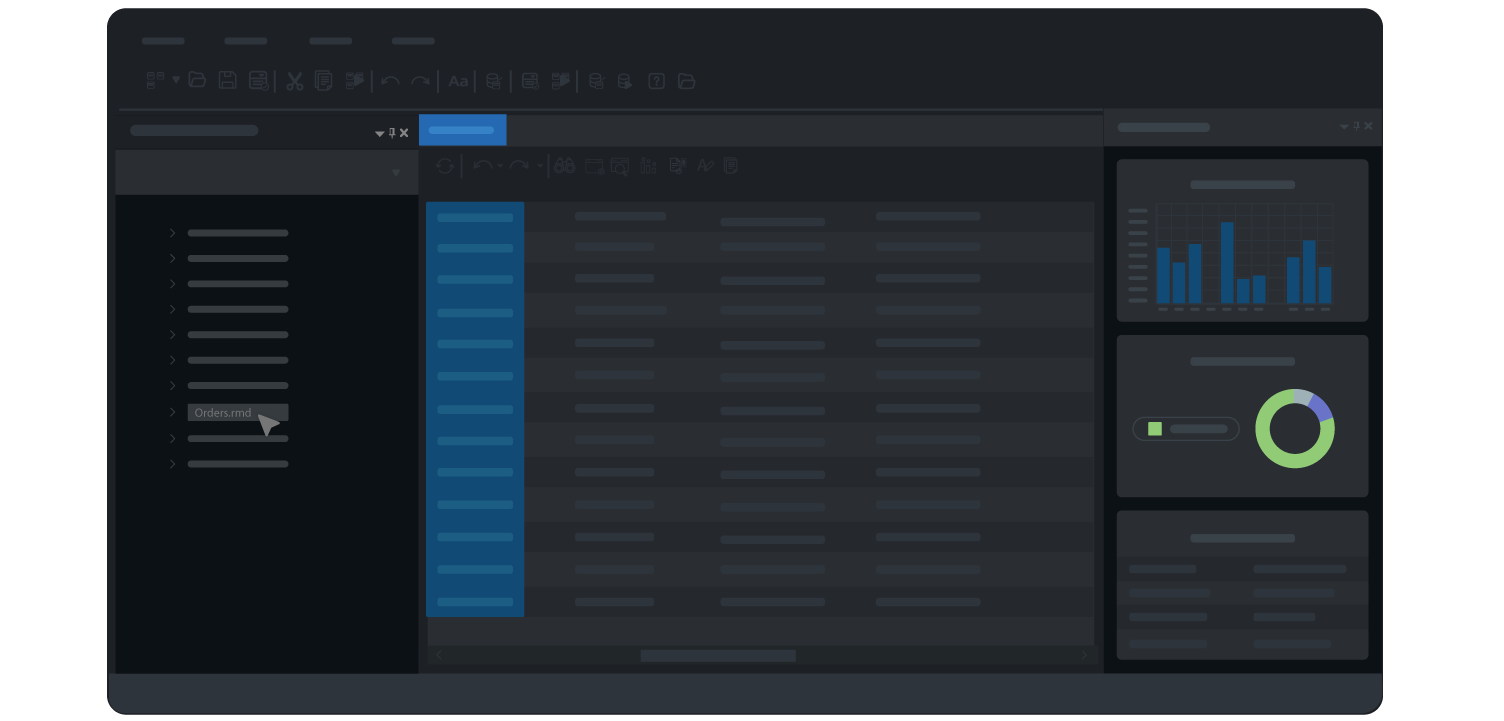Click the open folder icon beside Save
This screenshot has height=721, width=1504.
[197, 80]
